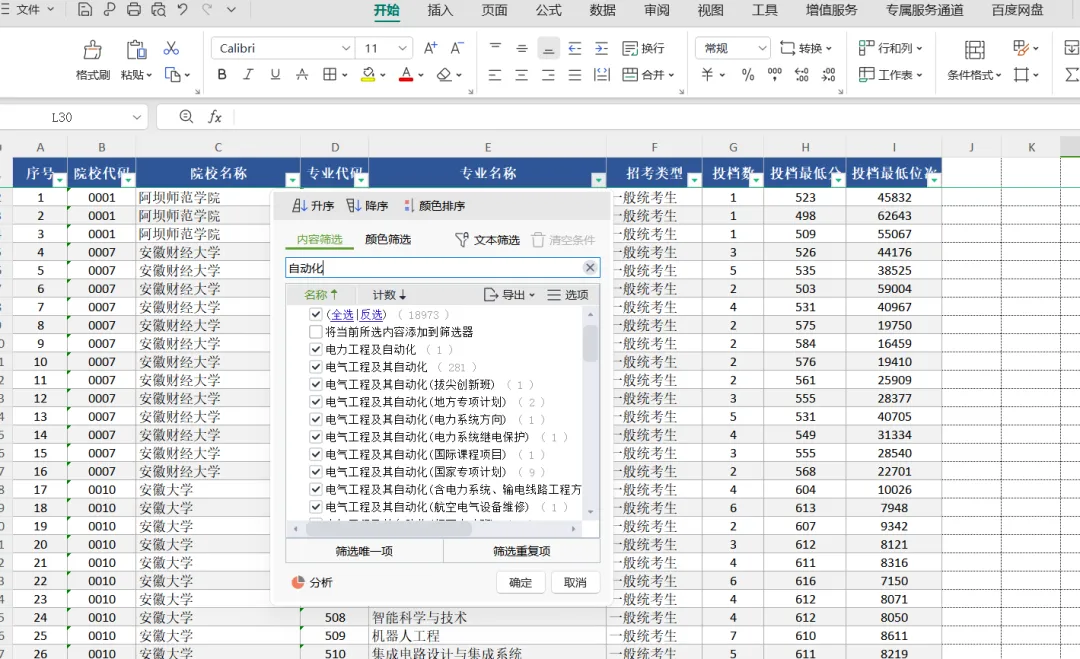
Task: Click the Print icon in quick toolbar
Action: (134, 10)
